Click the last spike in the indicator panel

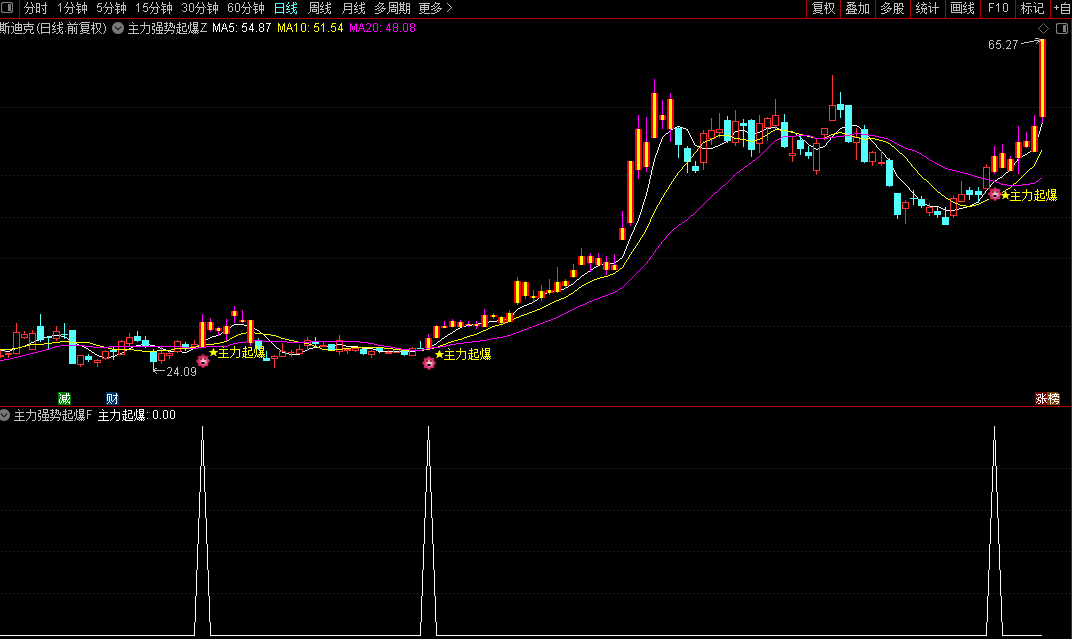[995, 530]
